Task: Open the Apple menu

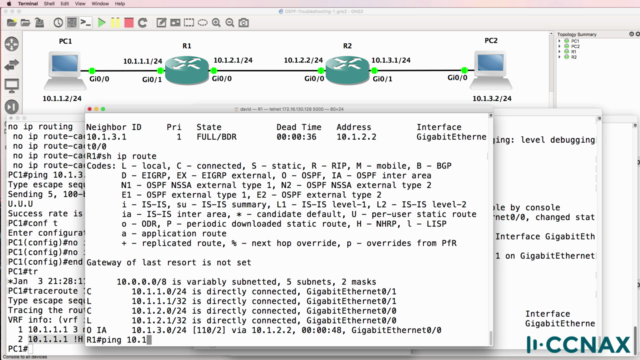Action: coord(9,4)
